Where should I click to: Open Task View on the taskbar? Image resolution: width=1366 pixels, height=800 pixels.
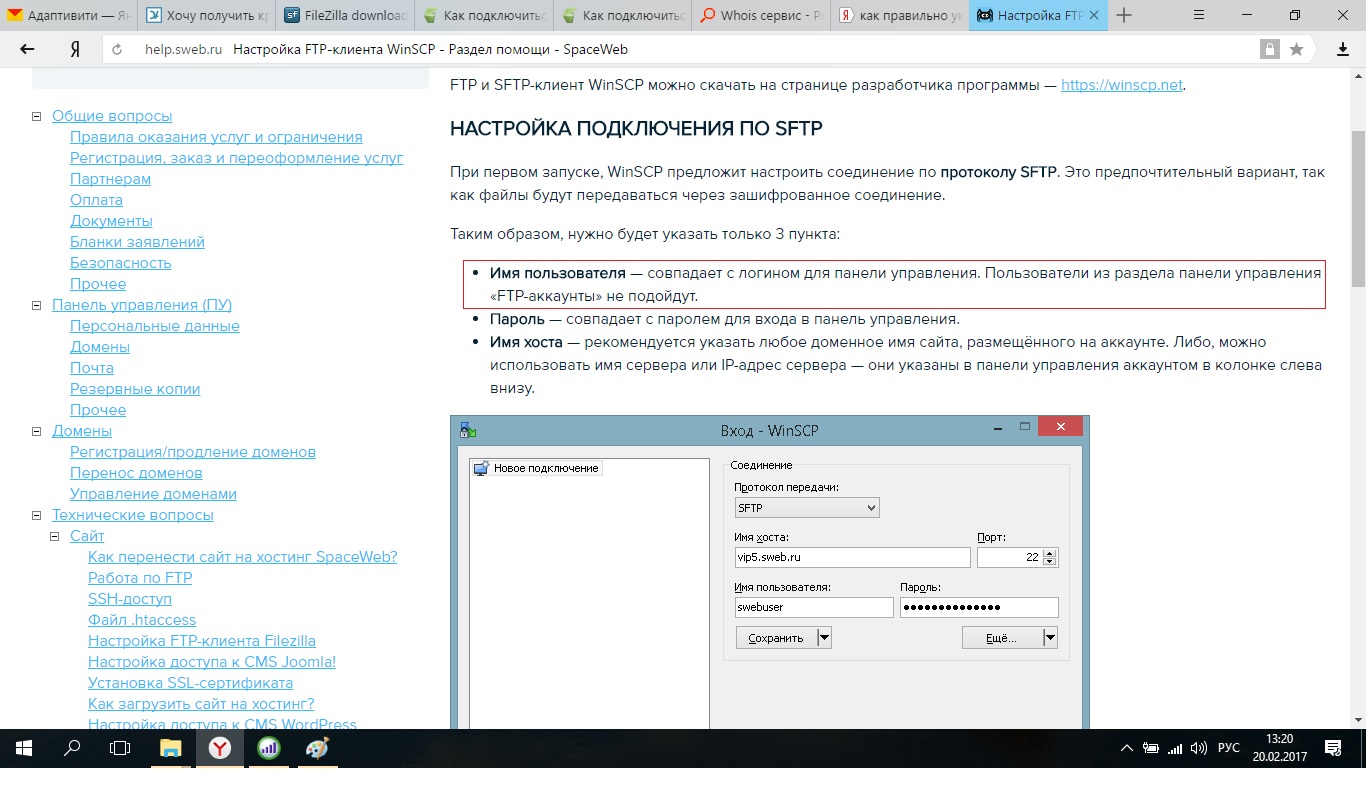click(120, 747)
